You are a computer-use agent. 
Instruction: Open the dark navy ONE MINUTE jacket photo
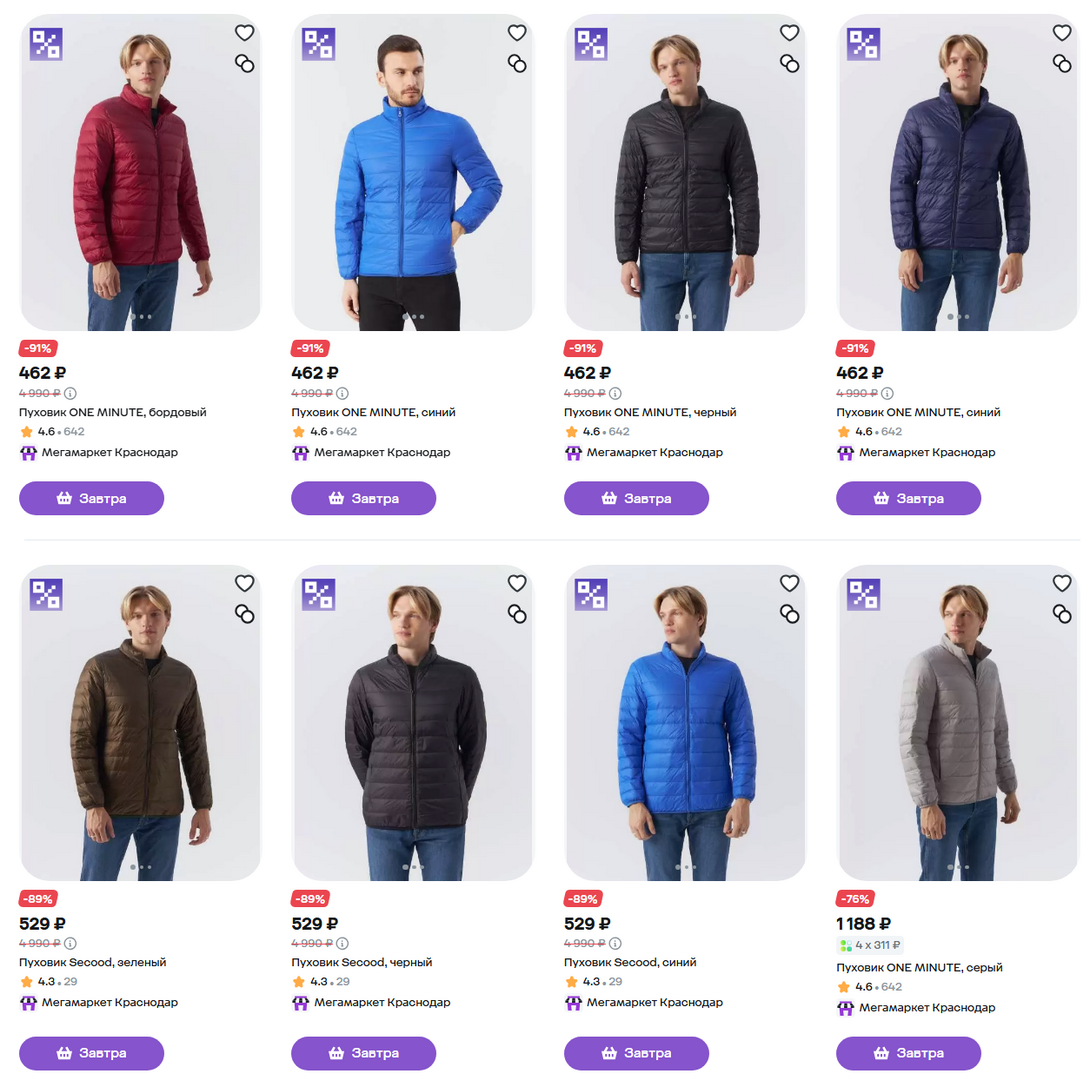(x=958, y=170)
